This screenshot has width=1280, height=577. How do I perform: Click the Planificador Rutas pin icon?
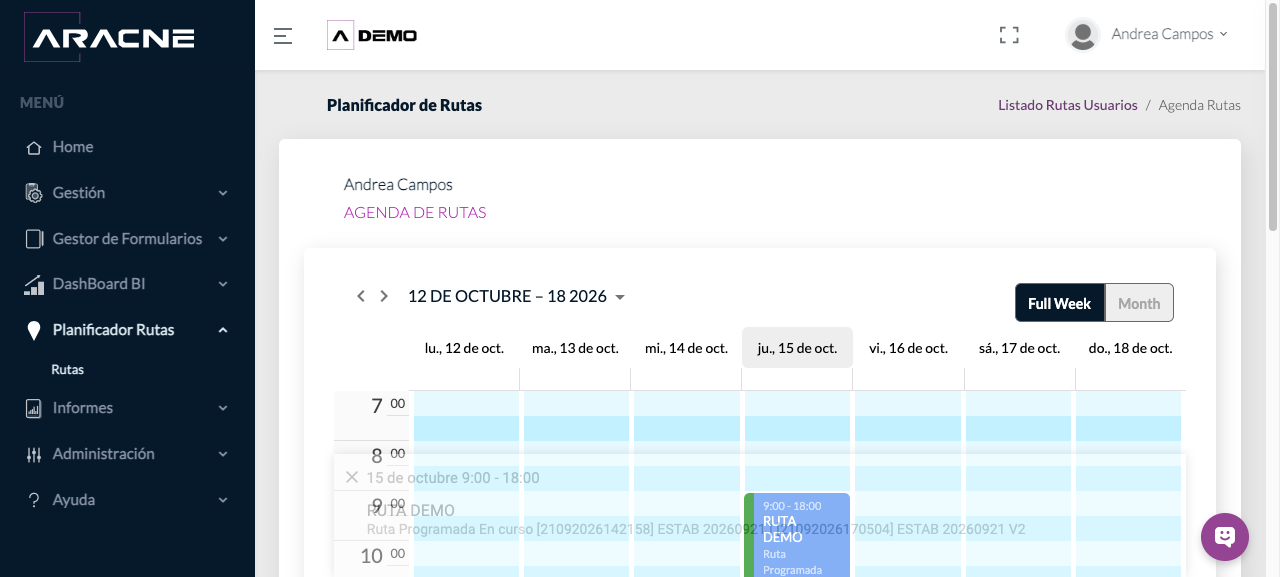(x=34, y=331)
